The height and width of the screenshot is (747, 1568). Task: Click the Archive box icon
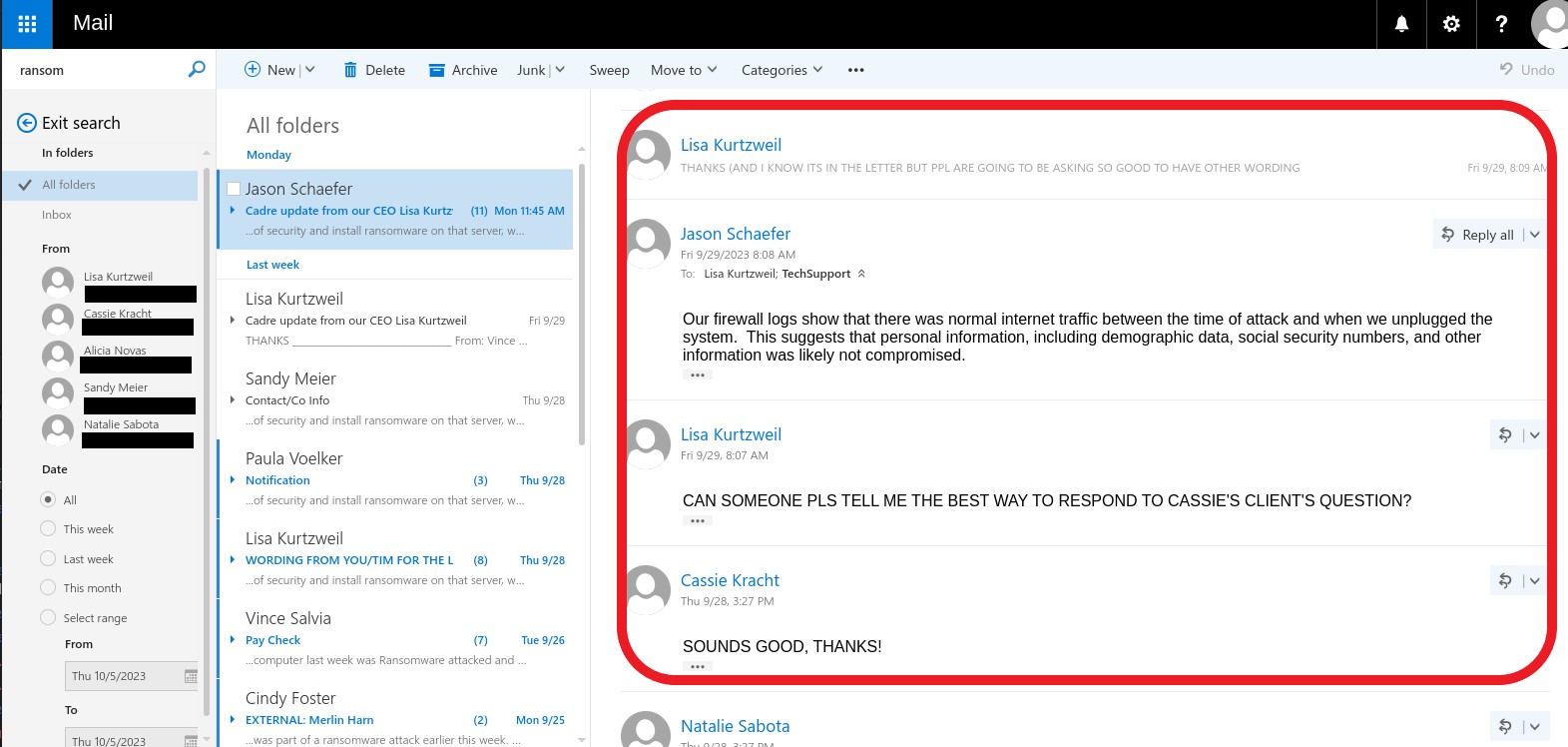(436, 70)
